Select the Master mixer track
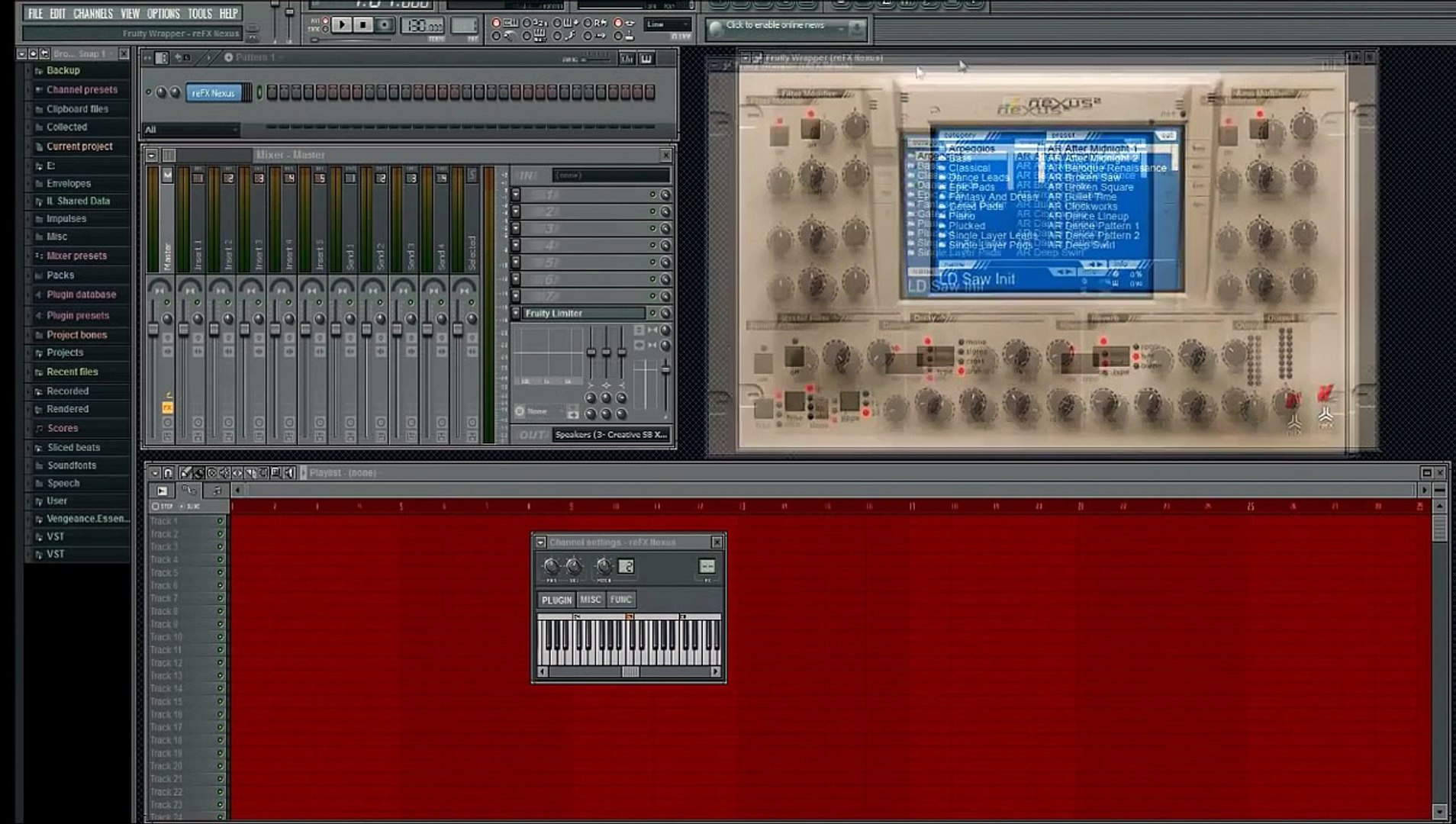The height and width of the screenshot is (824, 1456). click(167, 221)
